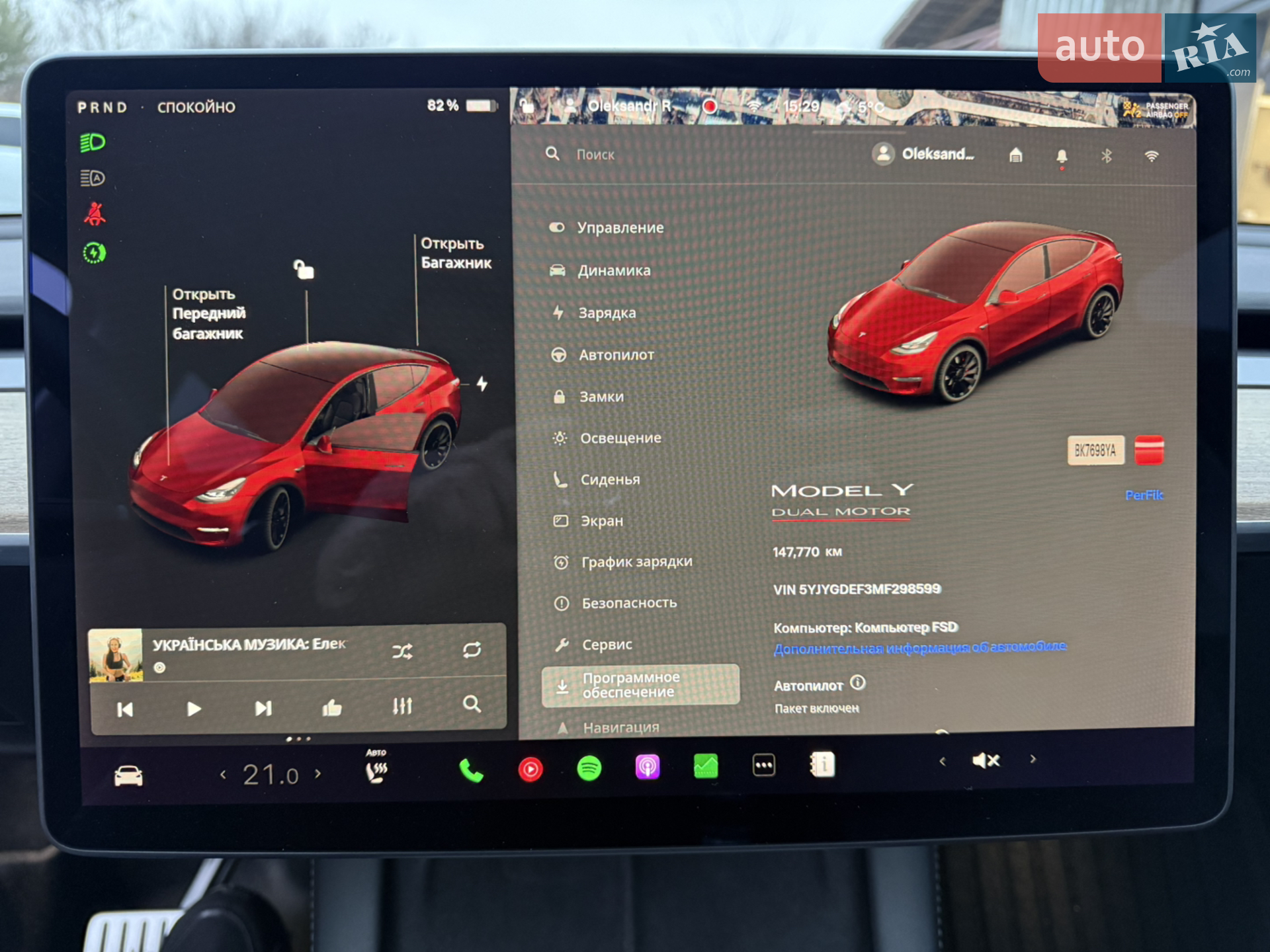Tap the Model Y Dual Motor badge
Image resolution: width=1270 pixels, height=952 pixels.
tap(841, 500)
